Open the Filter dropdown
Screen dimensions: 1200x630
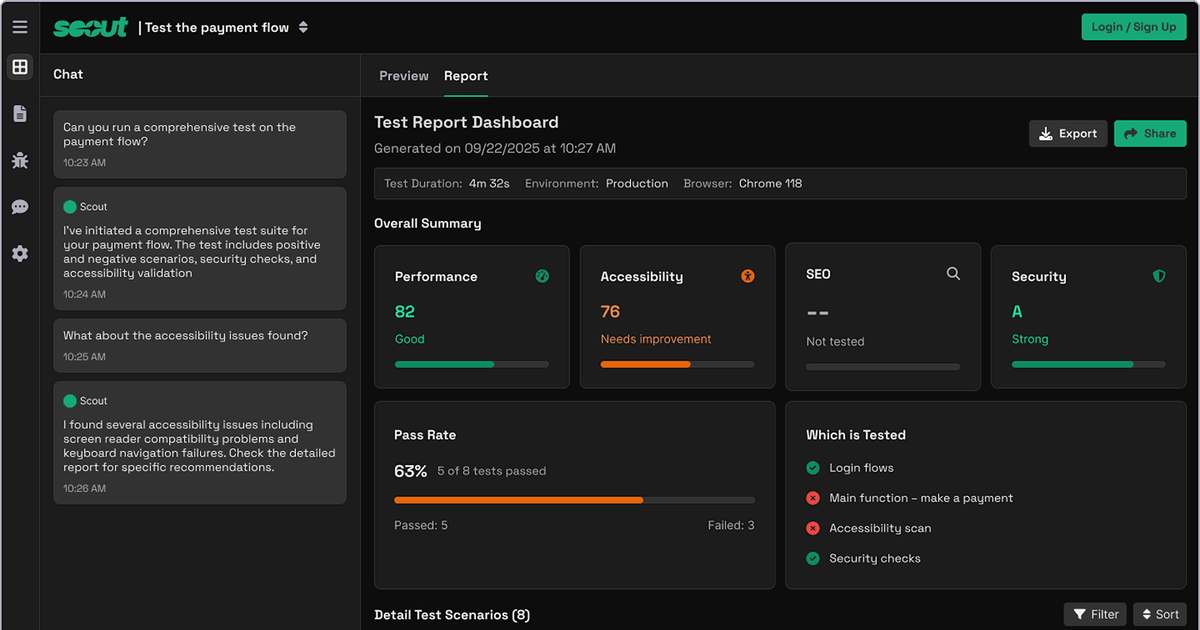(1095, 614)
